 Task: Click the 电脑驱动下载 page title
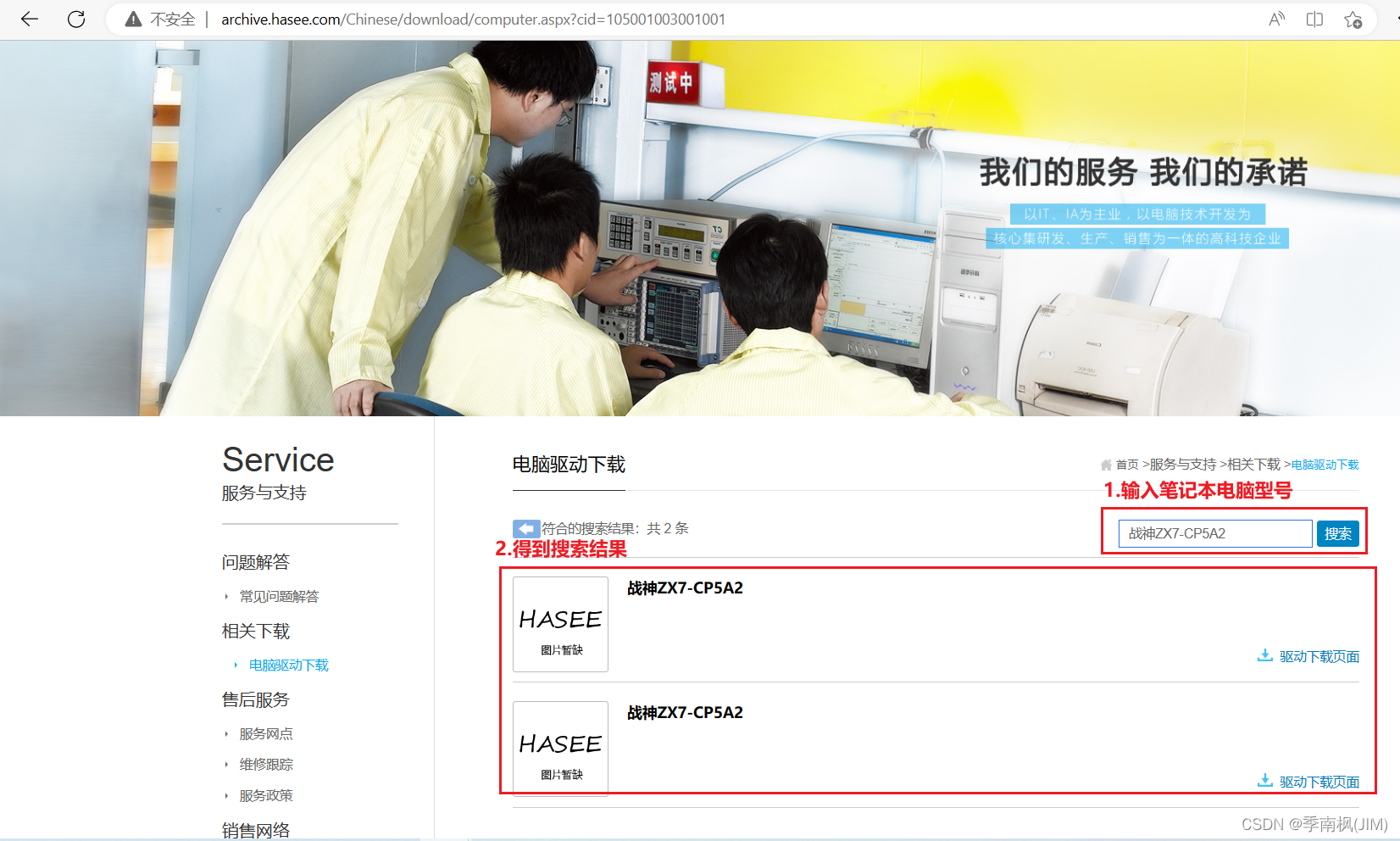pyautogui.click(x=569, y=465)
